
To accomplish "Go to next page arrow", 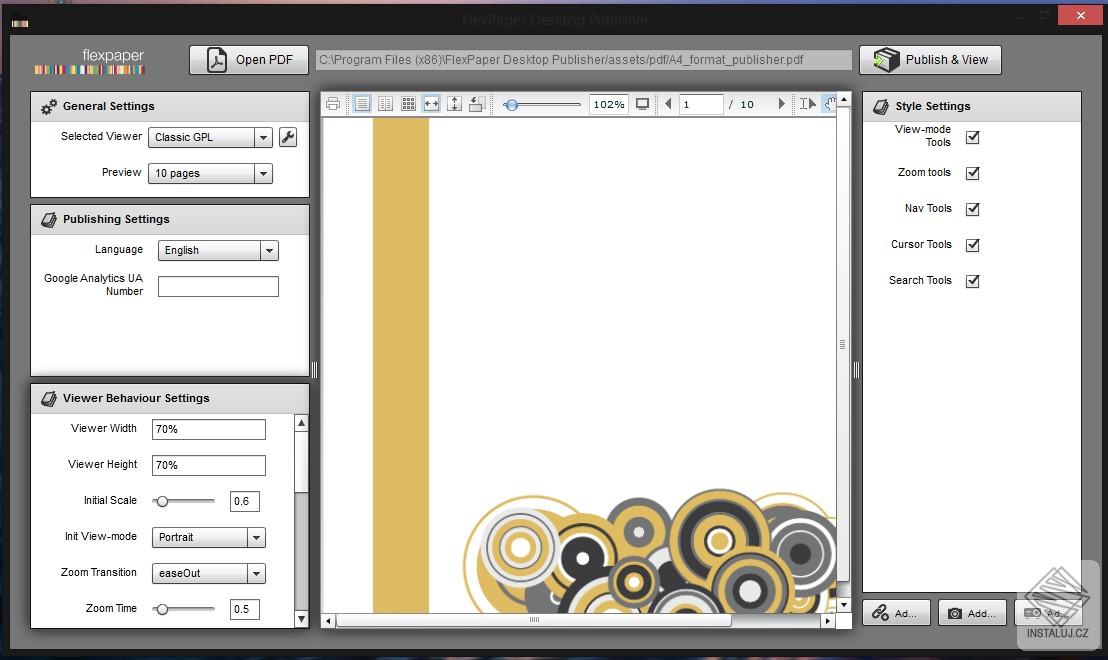I will tap(781, 104).
